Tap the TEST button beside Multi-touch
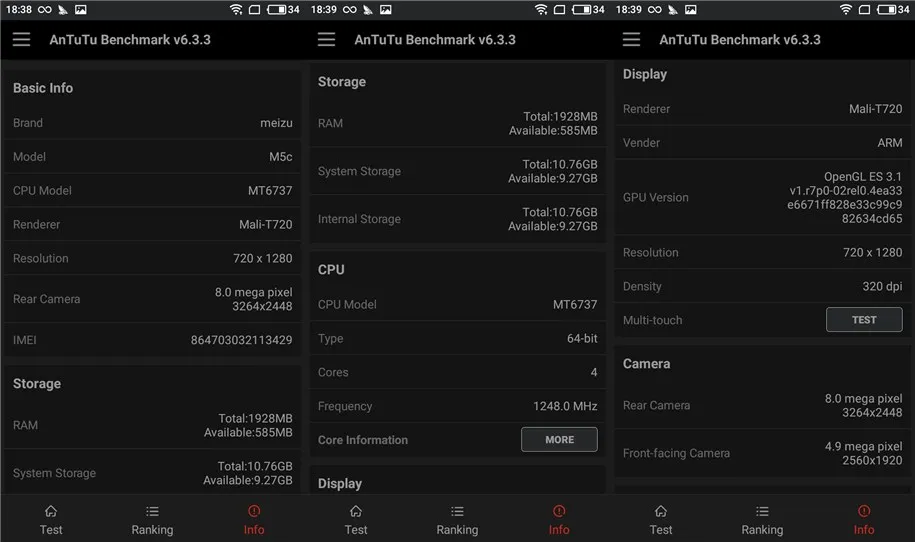Screen dimensions: 915x542 point(864,320)
